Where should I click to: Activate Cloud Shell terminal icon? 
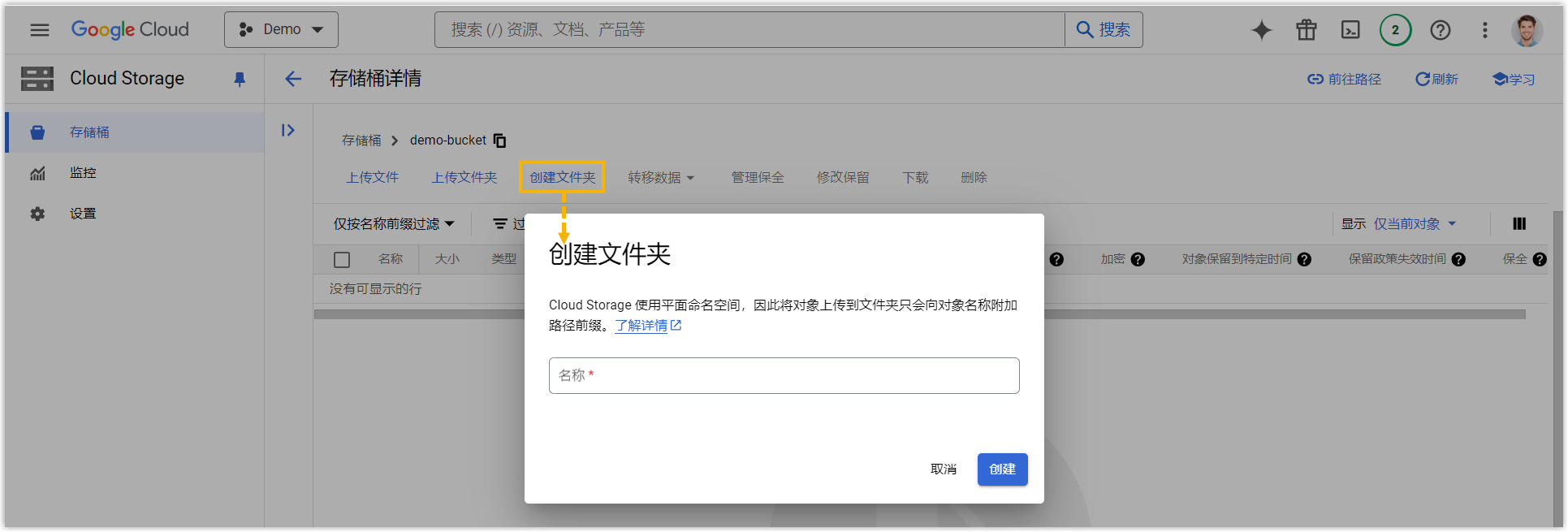[1350, 30]
